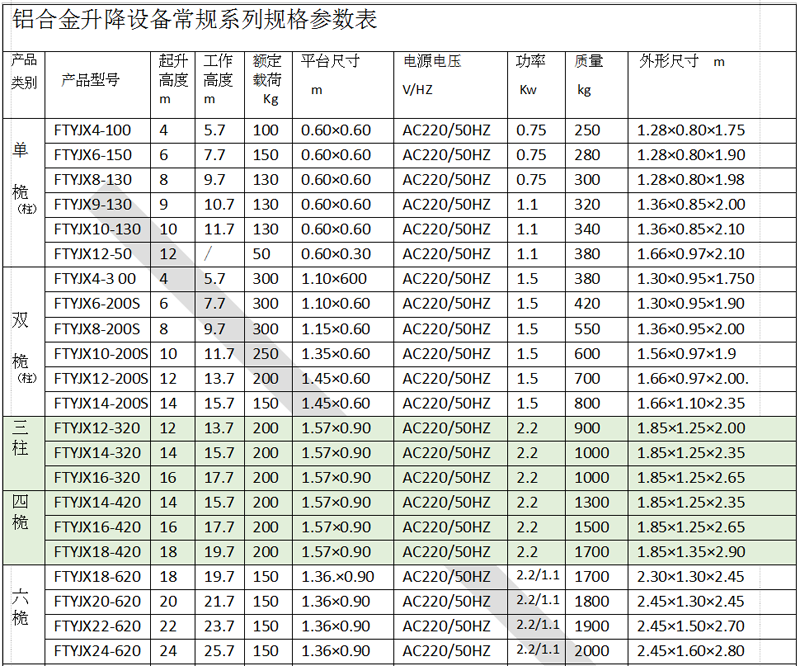Click the FTYJX10-200S model cell
Viewport: 800px width, 666px height.
100,353
